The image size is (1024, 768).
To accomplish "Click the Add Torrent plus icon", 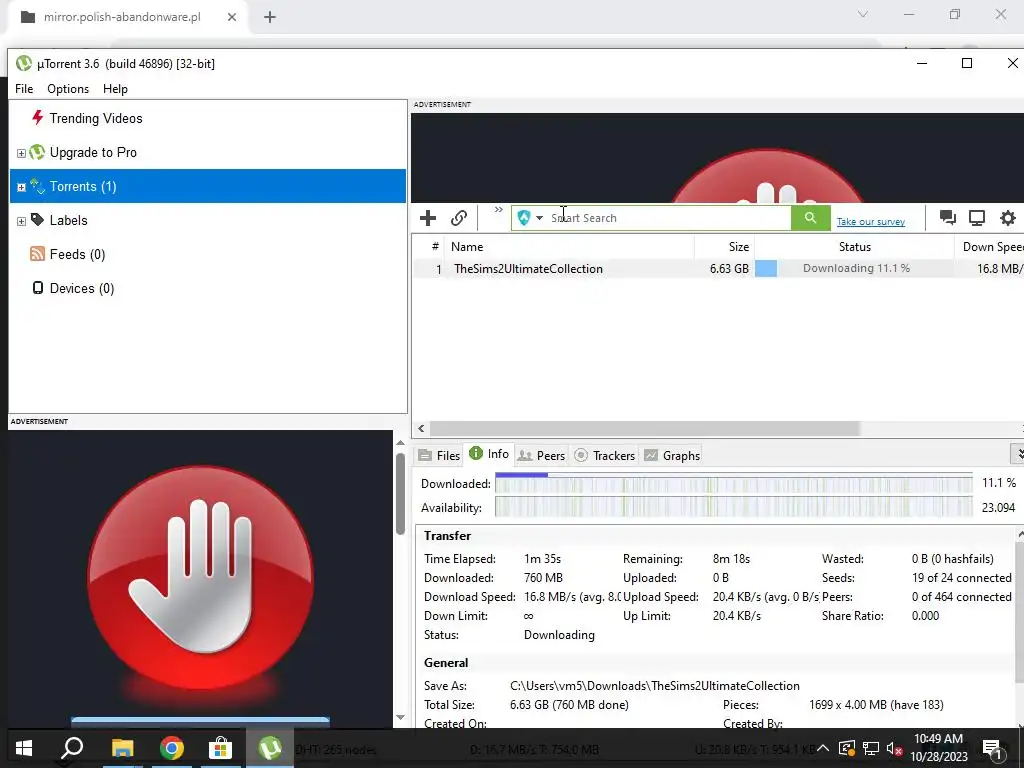I will click(x=428, y=218).
